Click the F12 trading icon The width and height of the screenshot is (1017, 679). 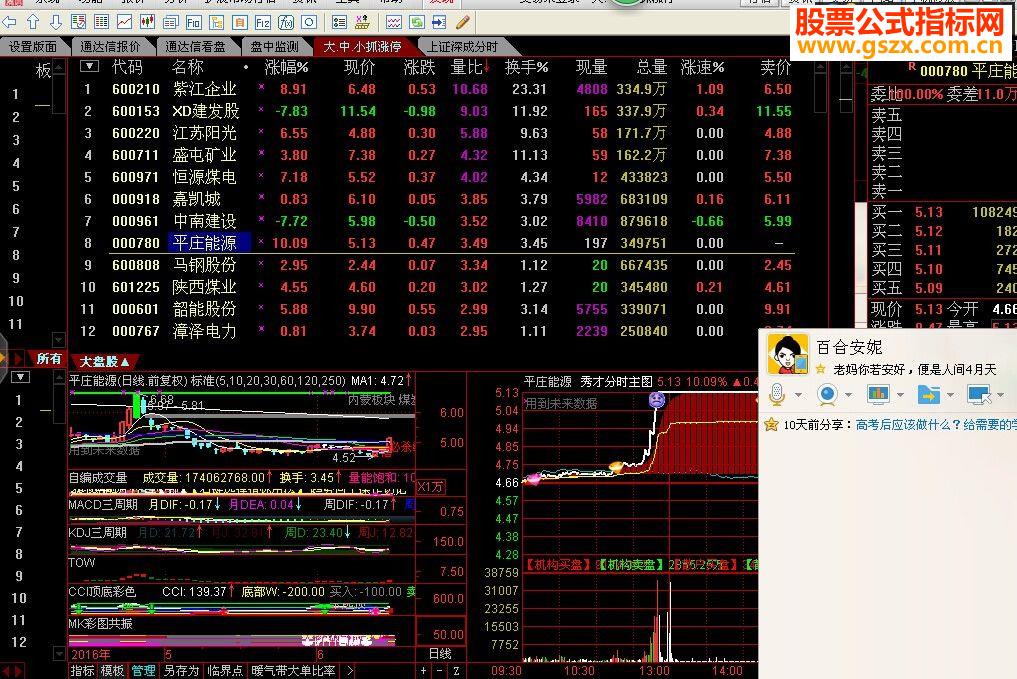click(x=263, y=23)
